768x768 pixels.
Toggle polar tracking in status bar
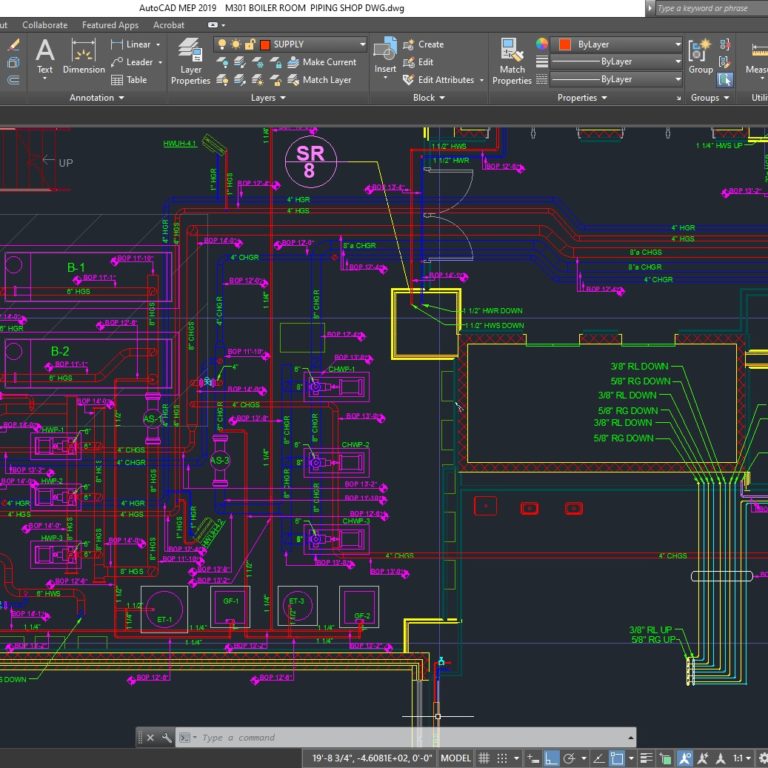(x=570, y=758)
